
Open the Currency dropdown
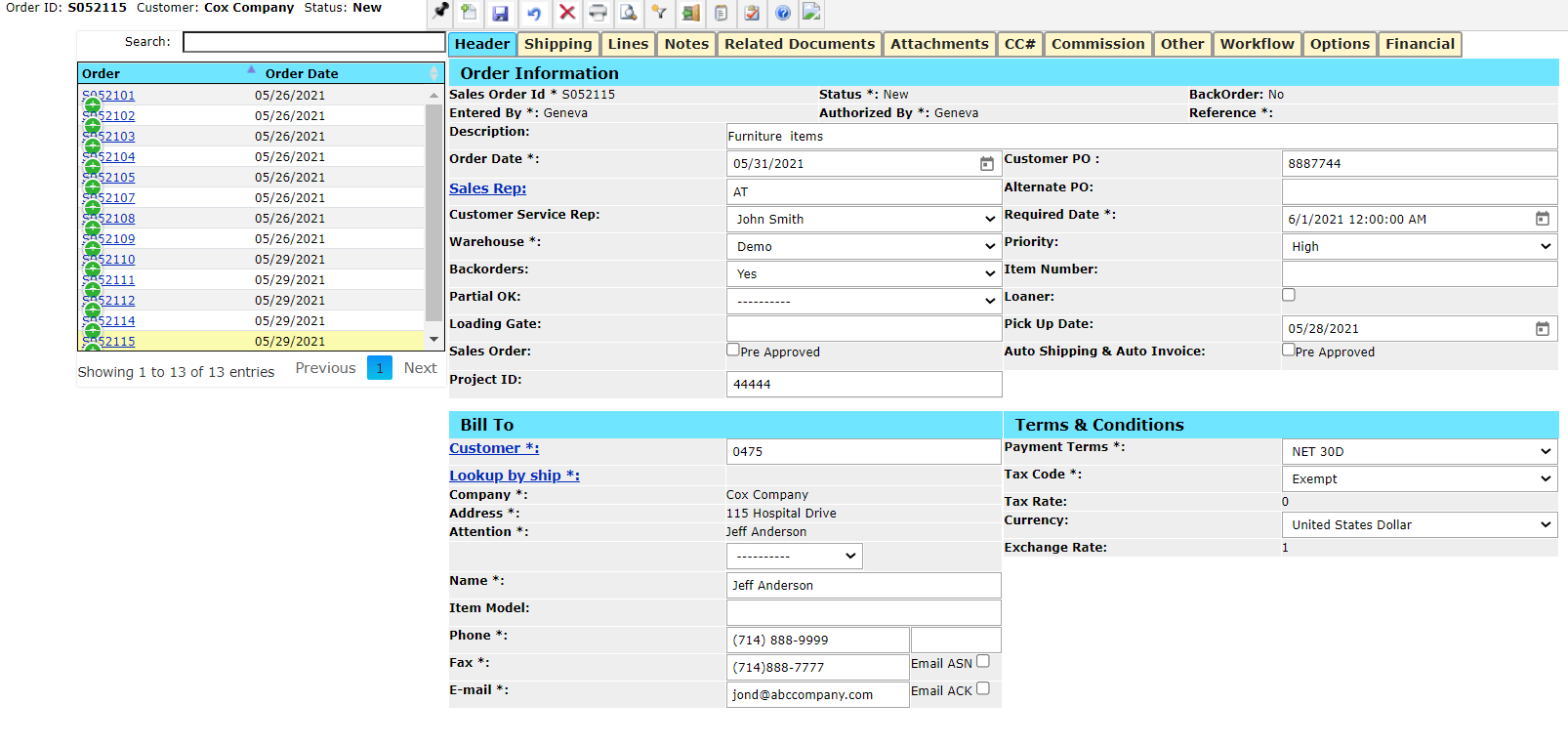1420,524
